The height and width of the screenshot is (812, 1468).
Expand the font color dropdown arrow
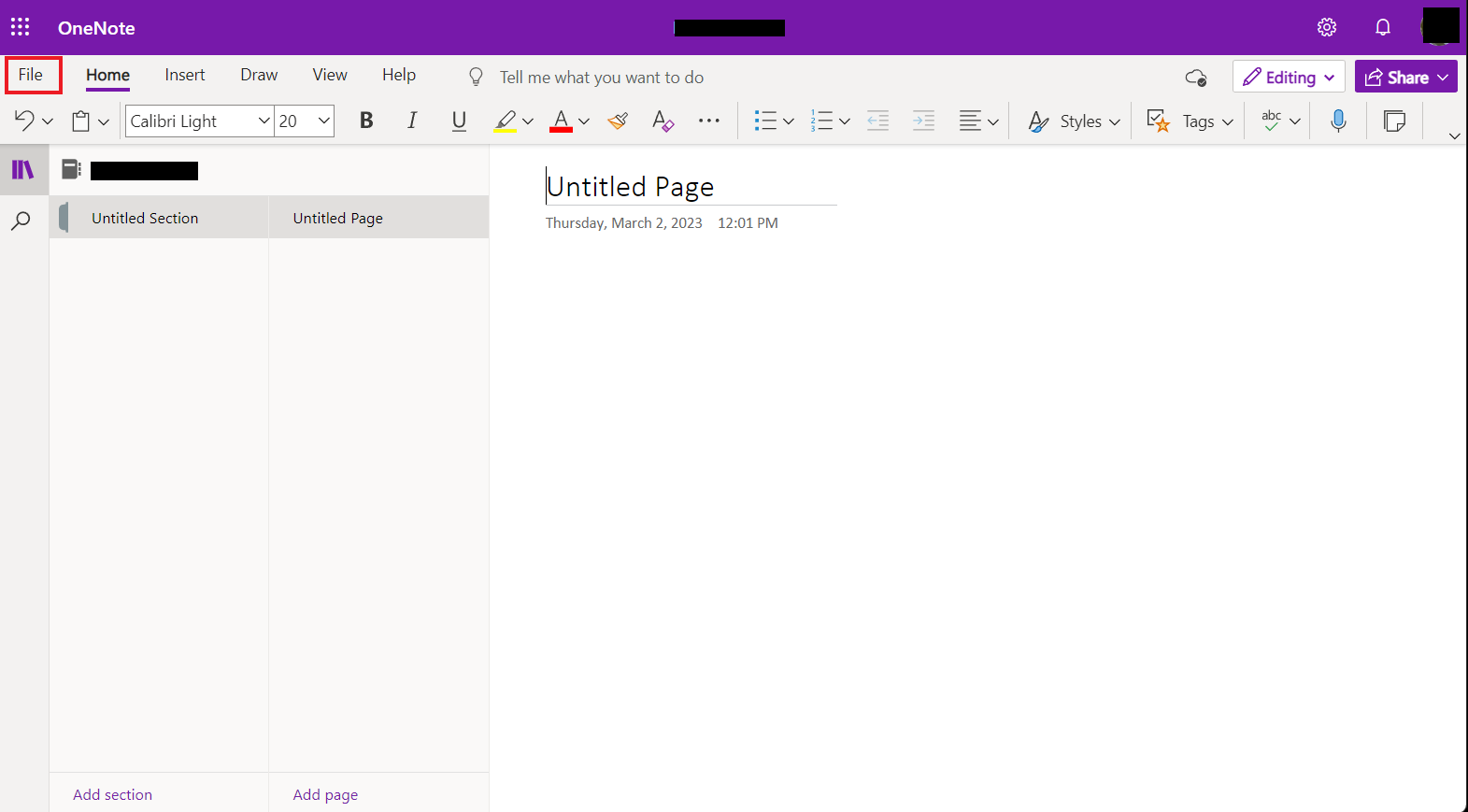[584, 121]
